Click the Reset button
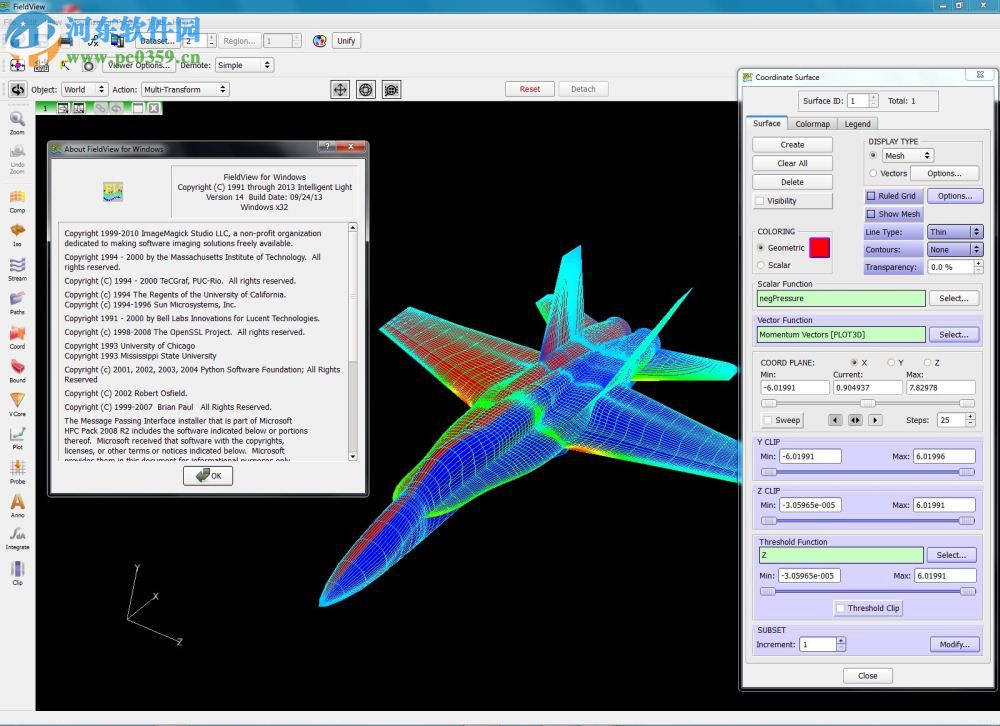Image resolution: width=1000 pixels, height=726 pixels. pyautogui.click(x=529, y=89)
